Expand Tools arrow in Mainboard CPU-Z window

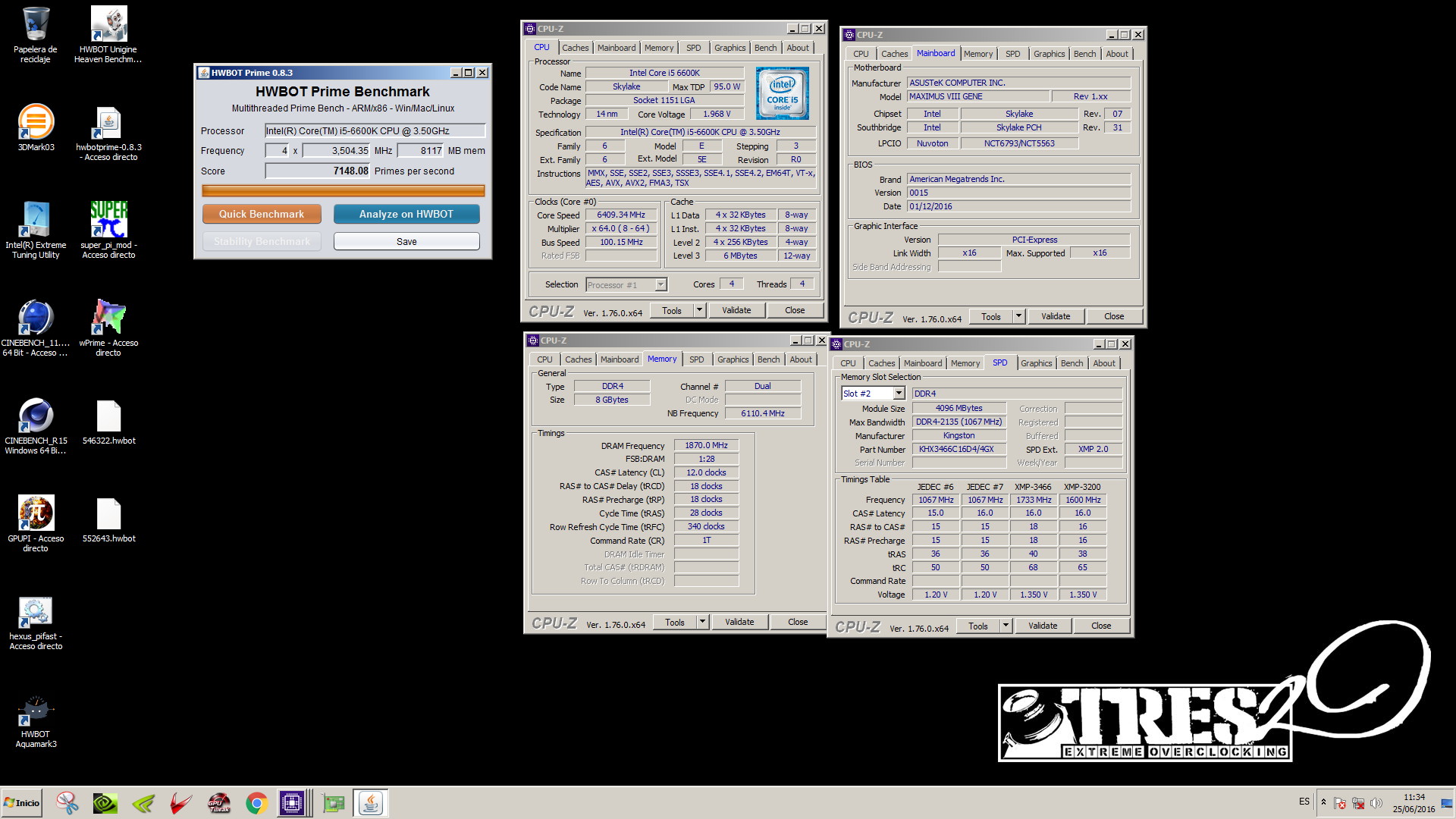pos(1019,317)
